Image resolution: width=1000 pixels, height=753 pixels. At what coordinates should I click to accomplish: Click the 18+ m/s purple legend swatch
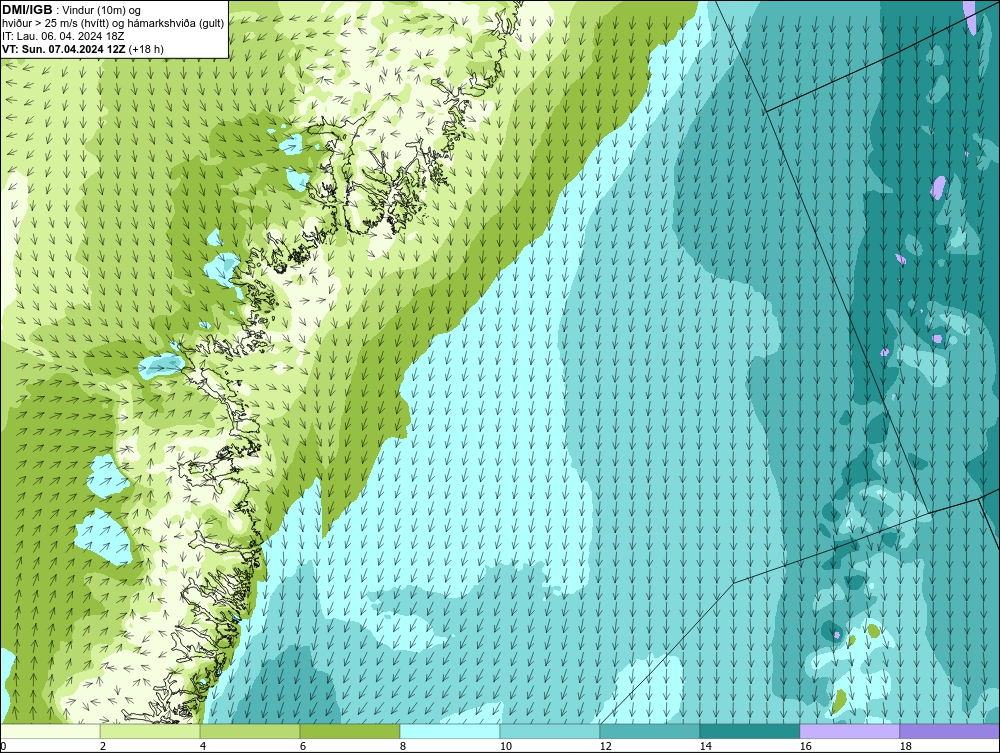(949, 731)
